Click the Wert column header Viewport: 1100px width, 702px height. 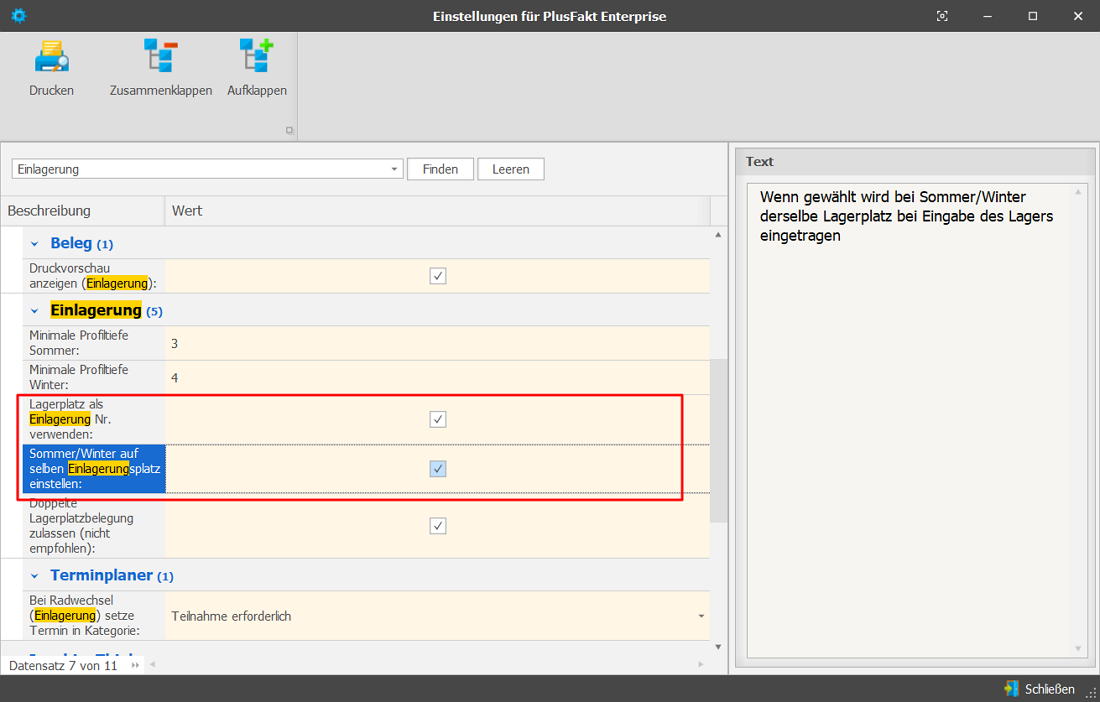(x=438, y=211)
